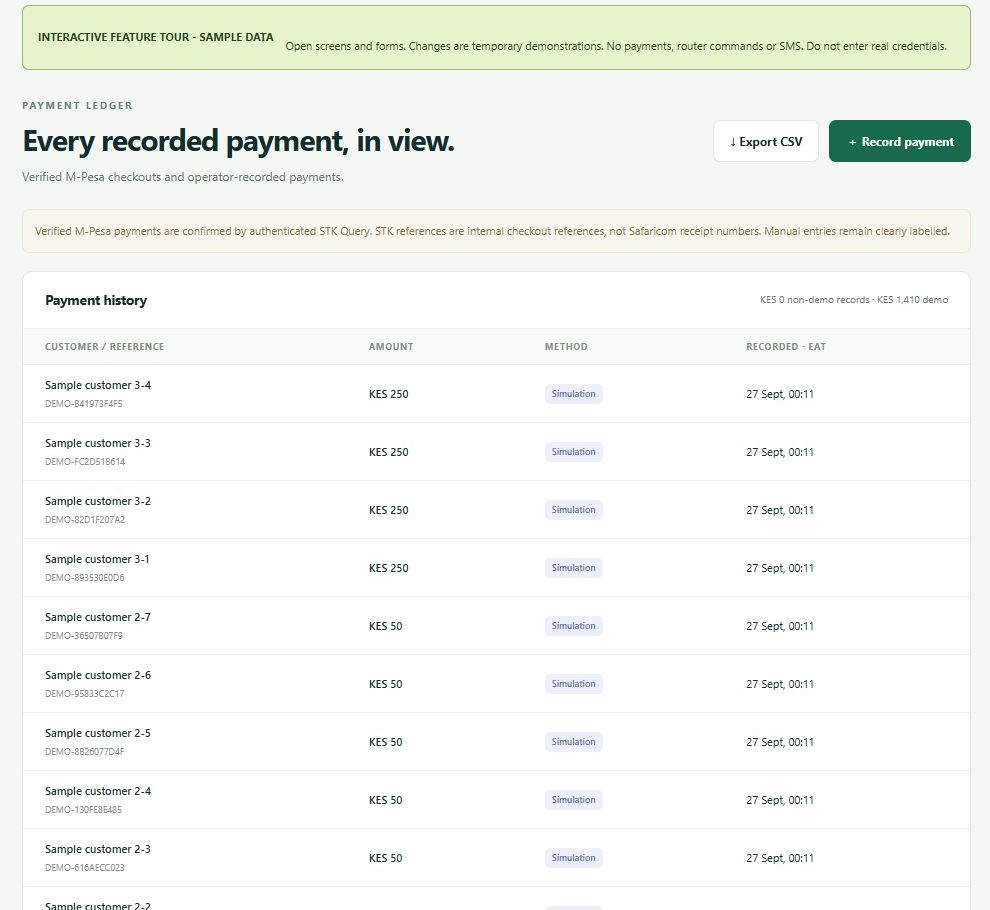Screen dimensions: 990x910
Task: Click the Simulation badge for customer 3-3
Action: click(x=573, y=452)
